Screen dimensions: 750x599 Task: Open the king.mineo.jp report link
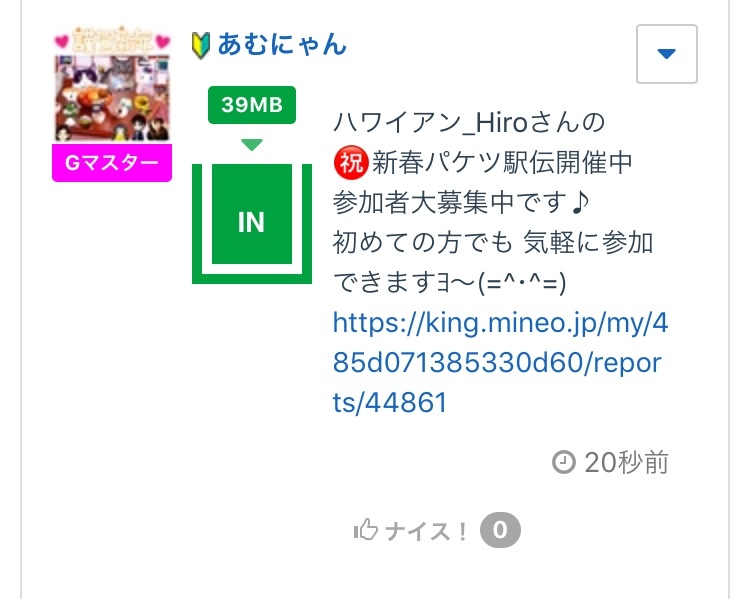click(x=500, y=362)
